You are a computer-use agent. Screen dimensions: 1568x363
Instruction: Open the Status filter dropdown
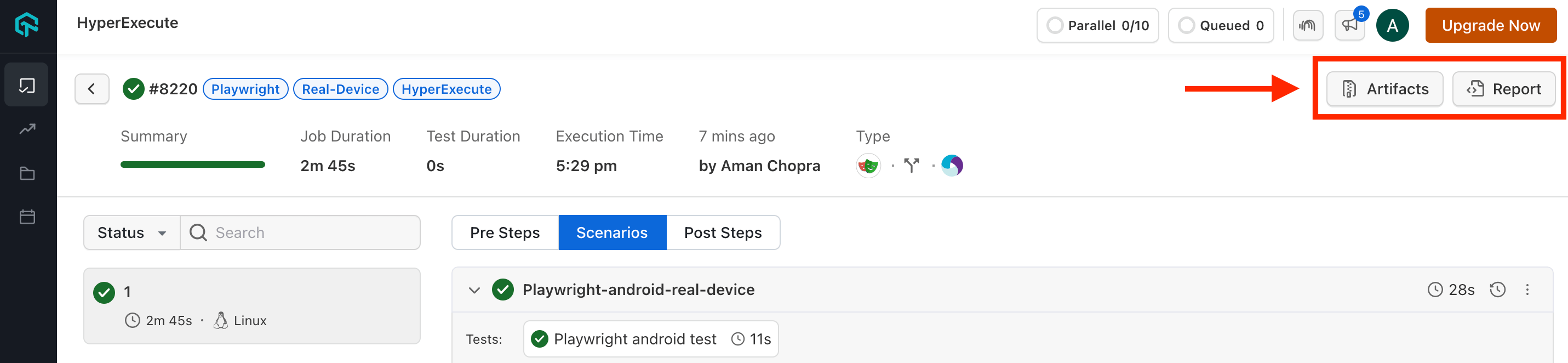point(131,232)
